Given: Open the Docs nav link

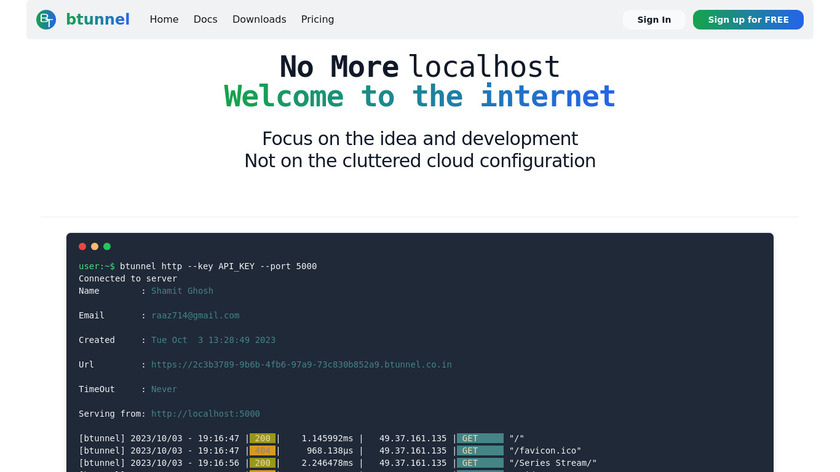Looking at the screenshot, I should 205,19.
